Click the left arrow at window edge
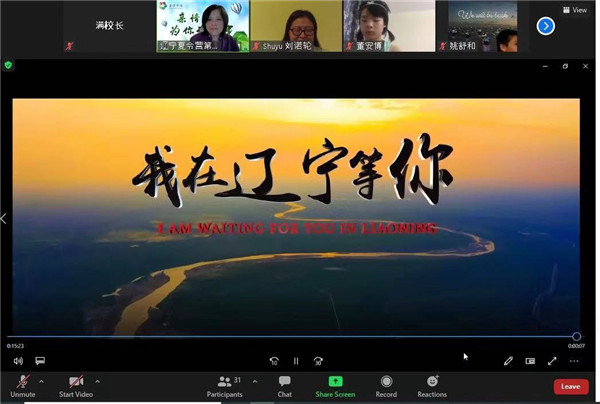The image size is (600, 404). [3, 219]
